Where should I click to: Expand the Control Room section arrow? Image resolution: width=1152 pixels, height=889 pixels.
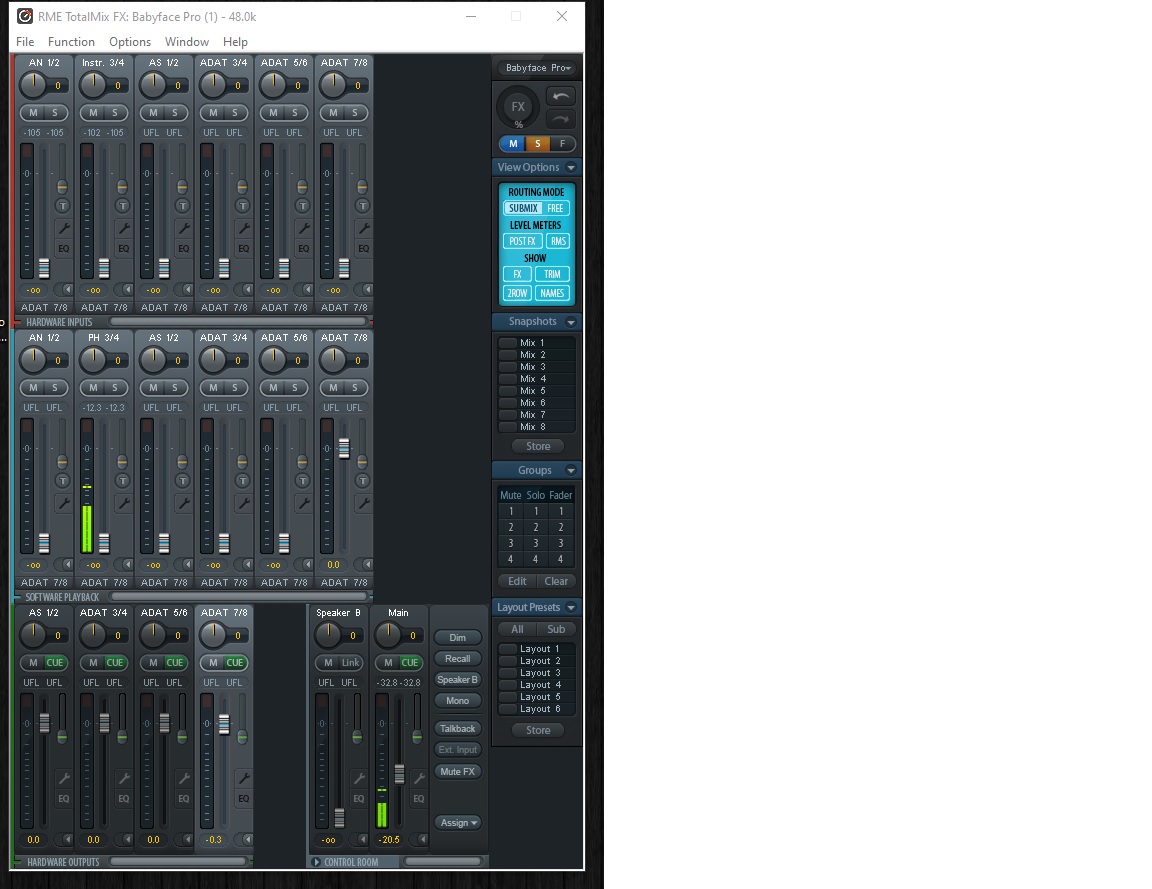click(316, 862)
